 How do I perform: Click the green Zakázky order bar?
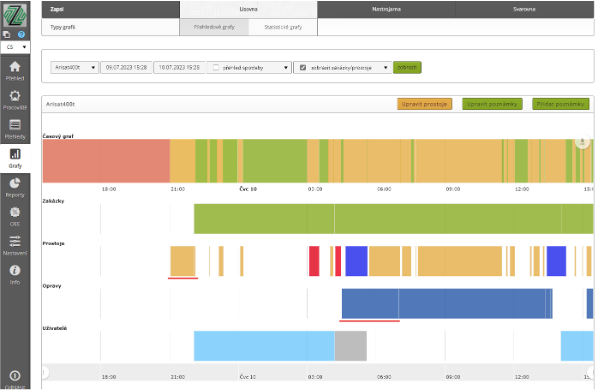pos(393,219)
